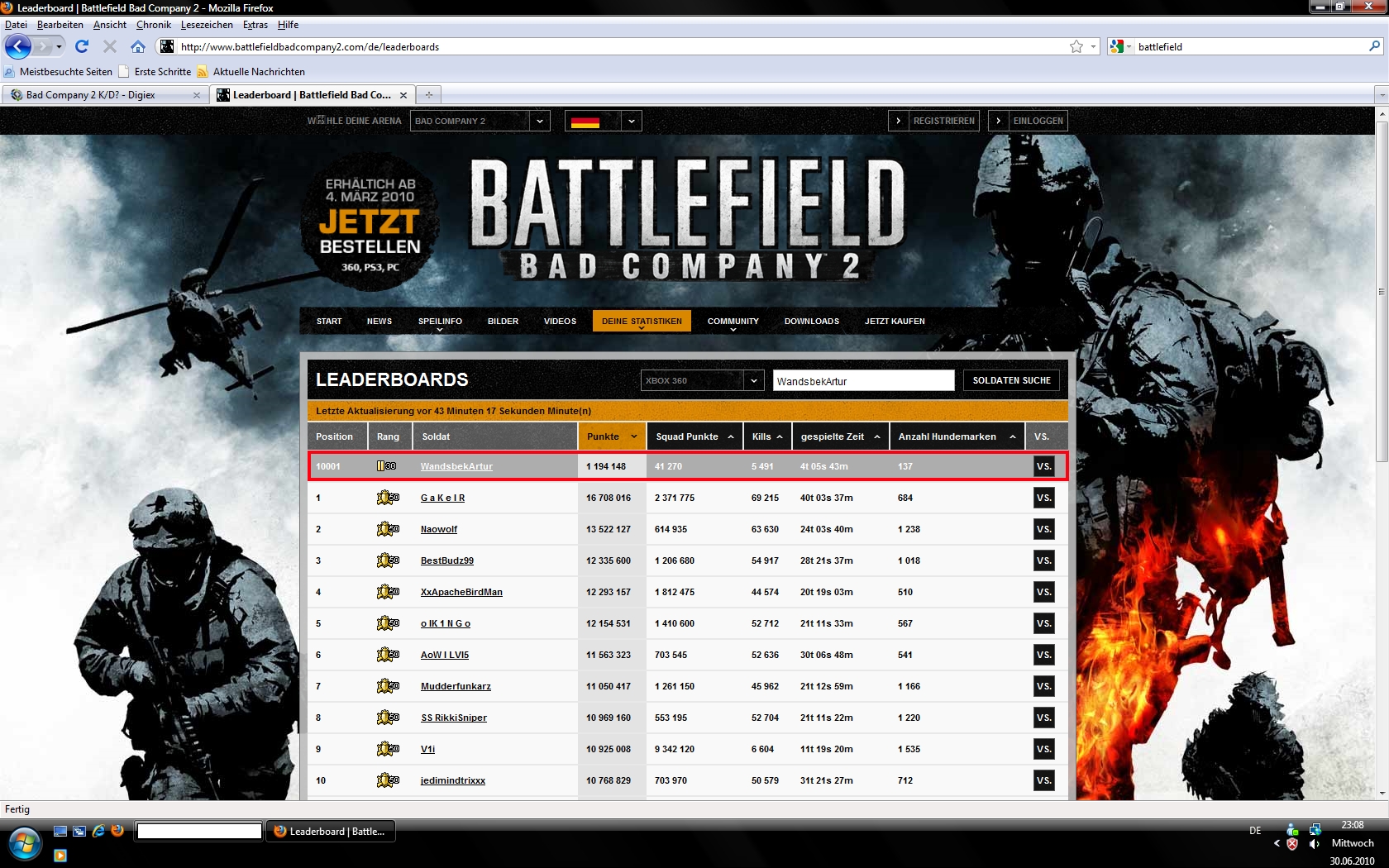The width and height of the screenshot is (1389, 868).
Task: Open the Google search engine selector
Action: [x=1120, y=46]
